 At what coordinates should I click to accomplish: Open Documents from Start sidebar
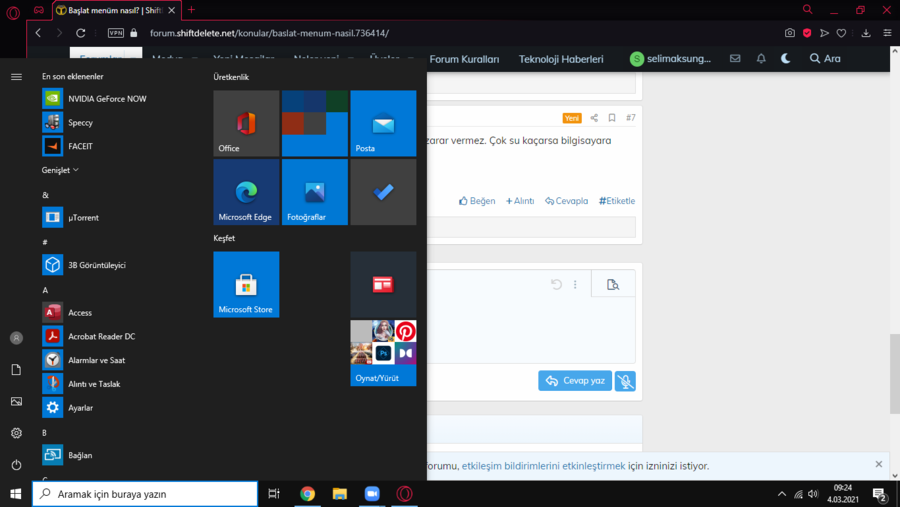click(x=16, y=370)
